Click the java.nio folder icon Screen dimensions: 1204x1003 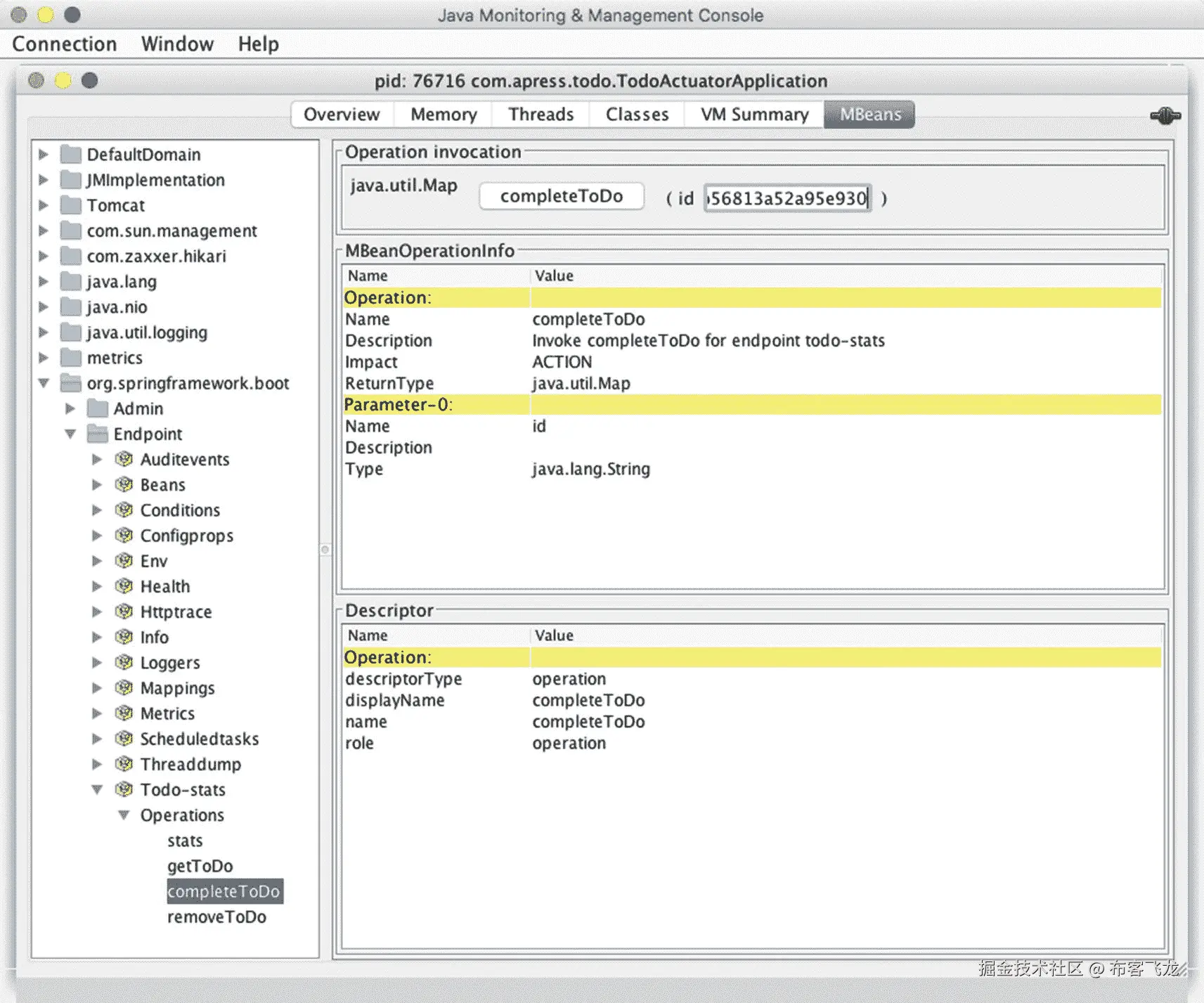[x=70, y=306]
